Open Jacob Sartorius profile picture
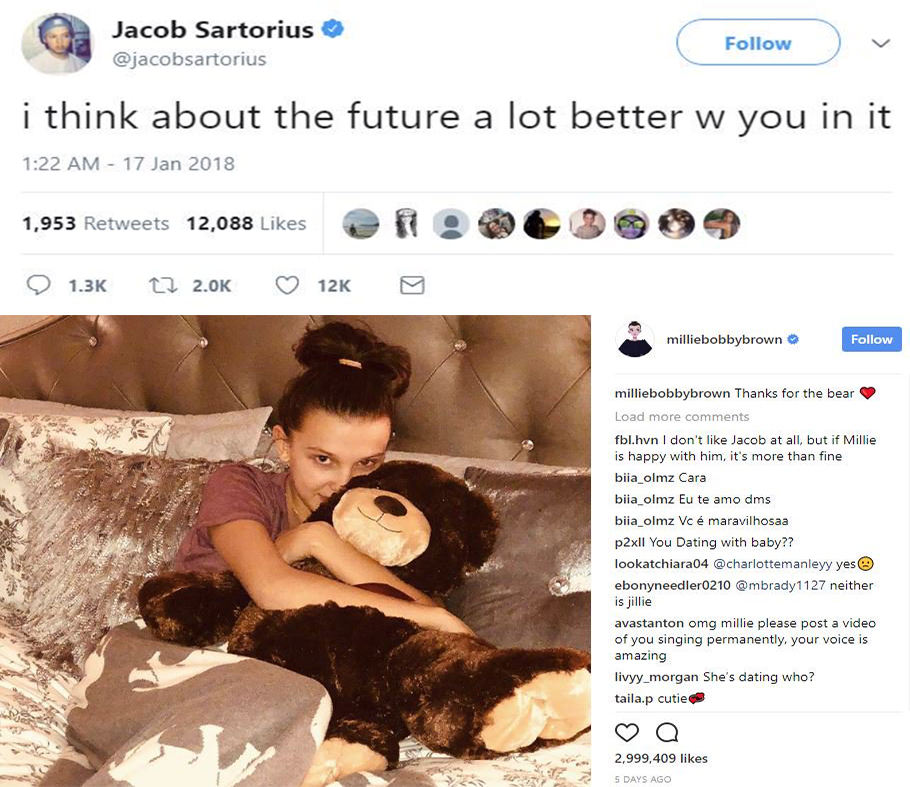 (x=57, y=44)
